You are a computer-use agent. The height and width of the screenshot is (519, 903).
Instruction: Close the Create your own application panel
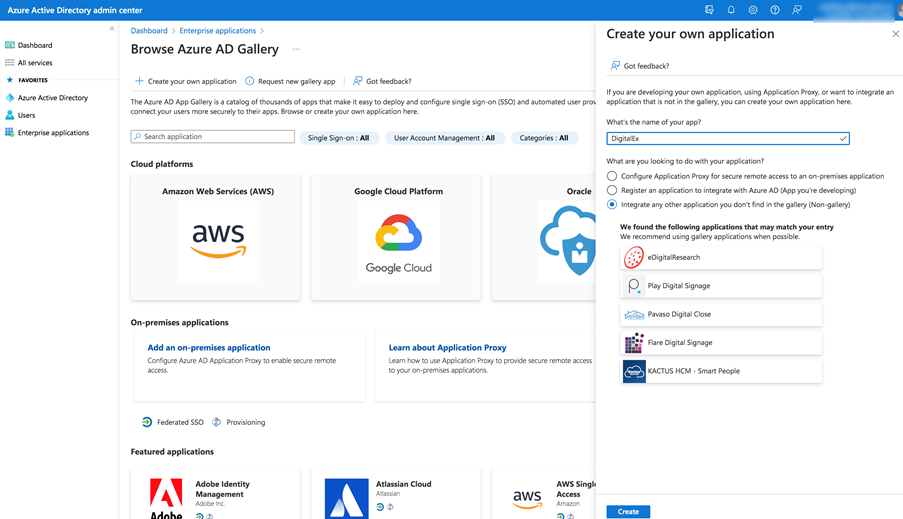point(895,34)
